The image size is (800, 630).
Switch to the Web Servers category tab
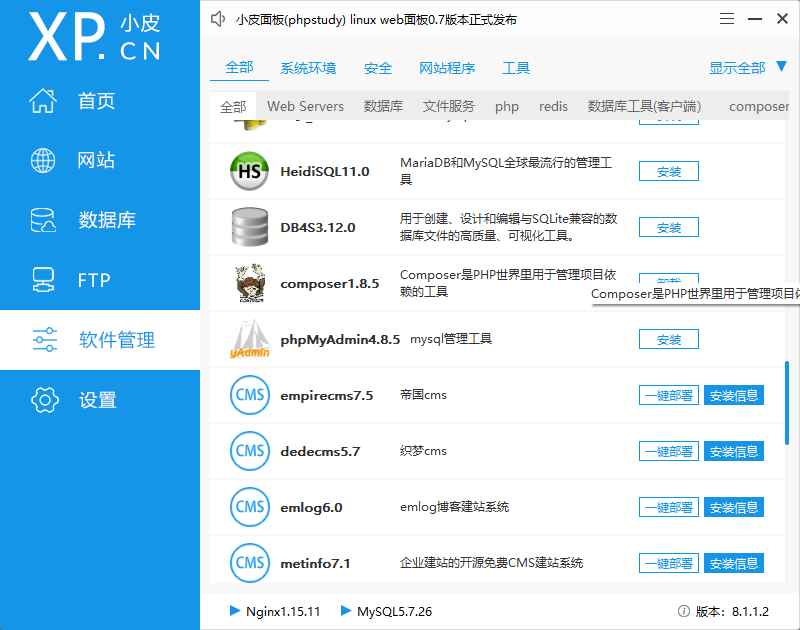[305, 106]
